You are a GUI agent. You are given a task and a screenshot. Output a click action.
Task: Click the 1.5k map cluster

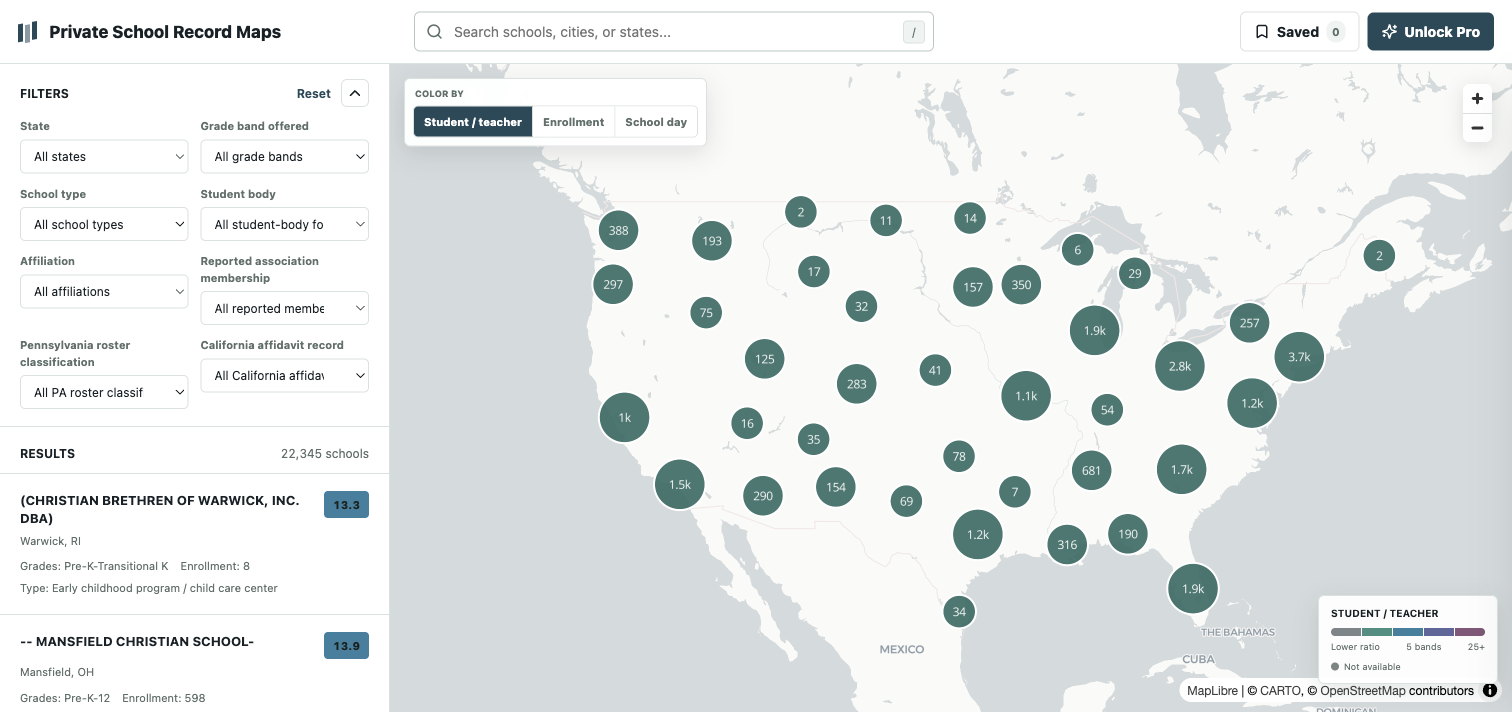[680, 484]
